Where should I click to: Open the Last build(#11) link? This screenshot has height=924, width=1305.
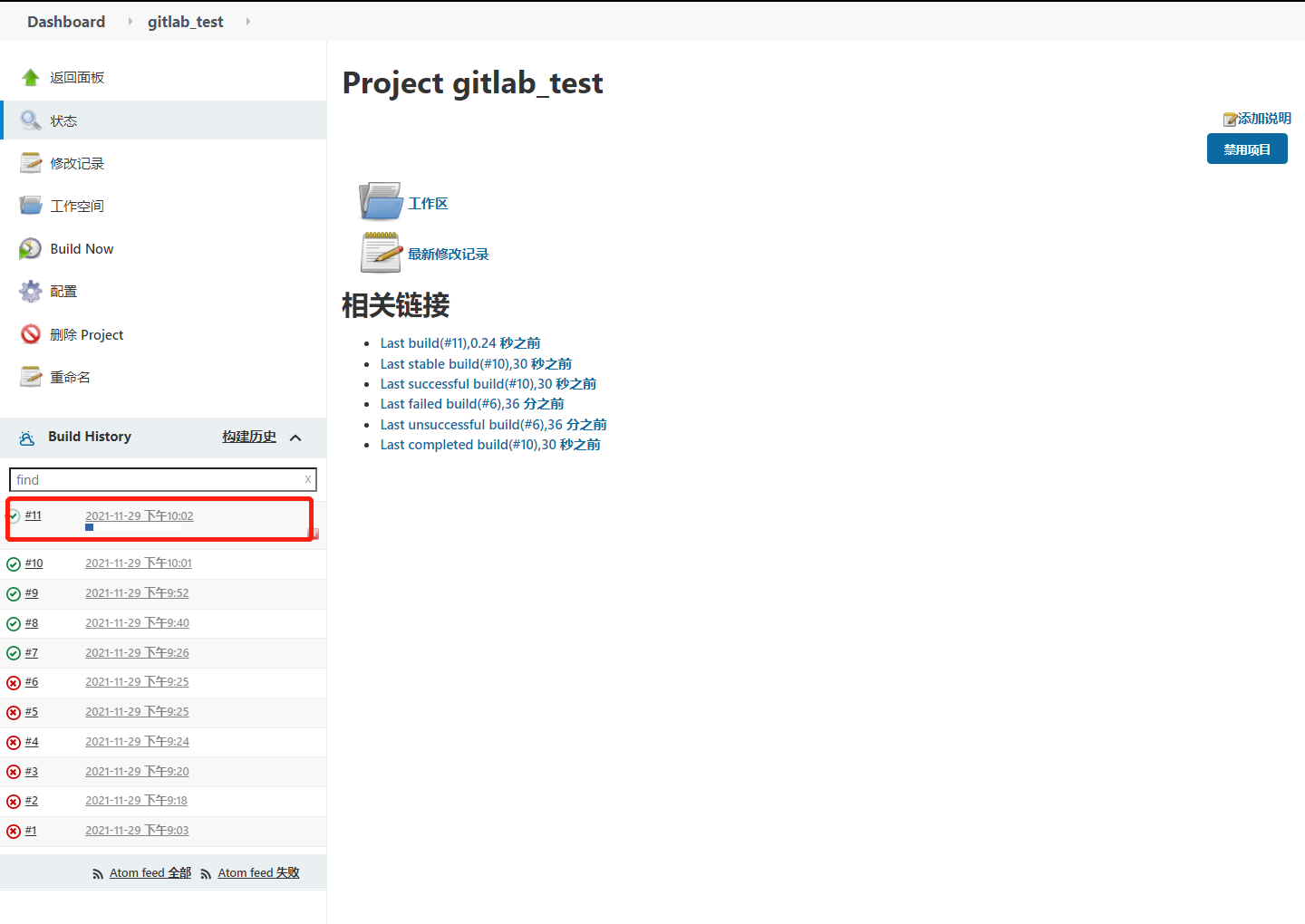click(x=460, y=343)
